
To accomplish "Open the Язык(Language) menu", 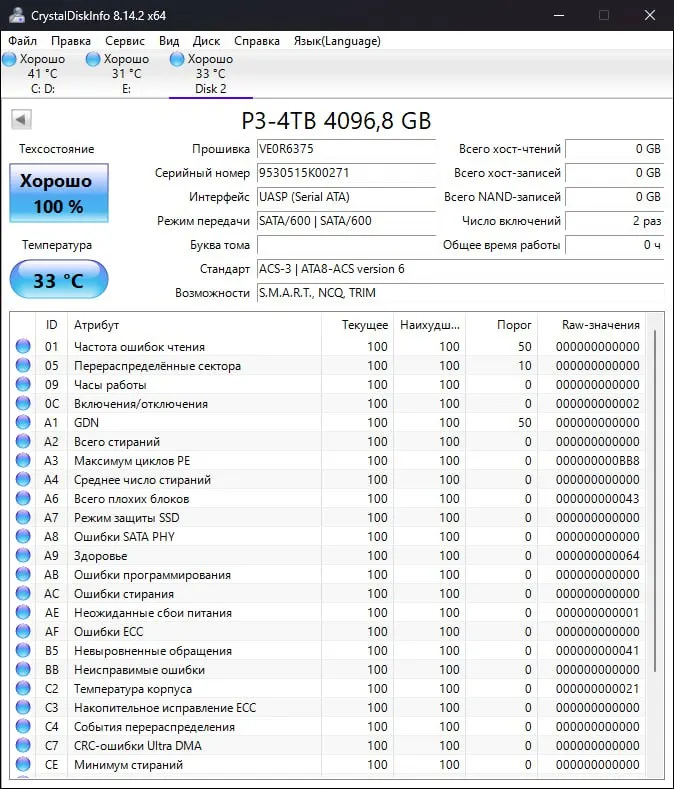I will pyautogui.click(x=337, y=41).
